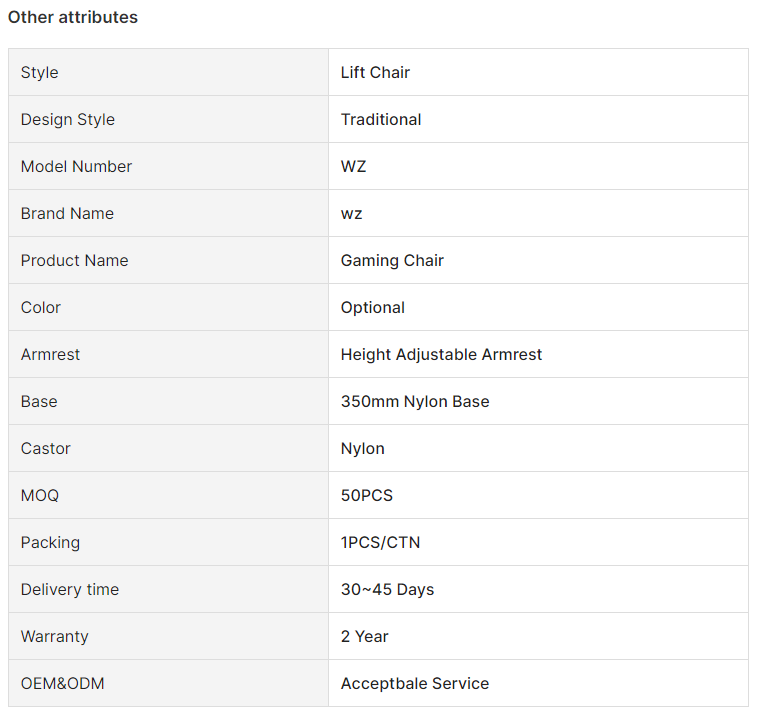Image resolution: width=758 pixels, height=719 pixels.
Task: Click the 'OEM&ODM' label cell
Action: coord(168,683)
